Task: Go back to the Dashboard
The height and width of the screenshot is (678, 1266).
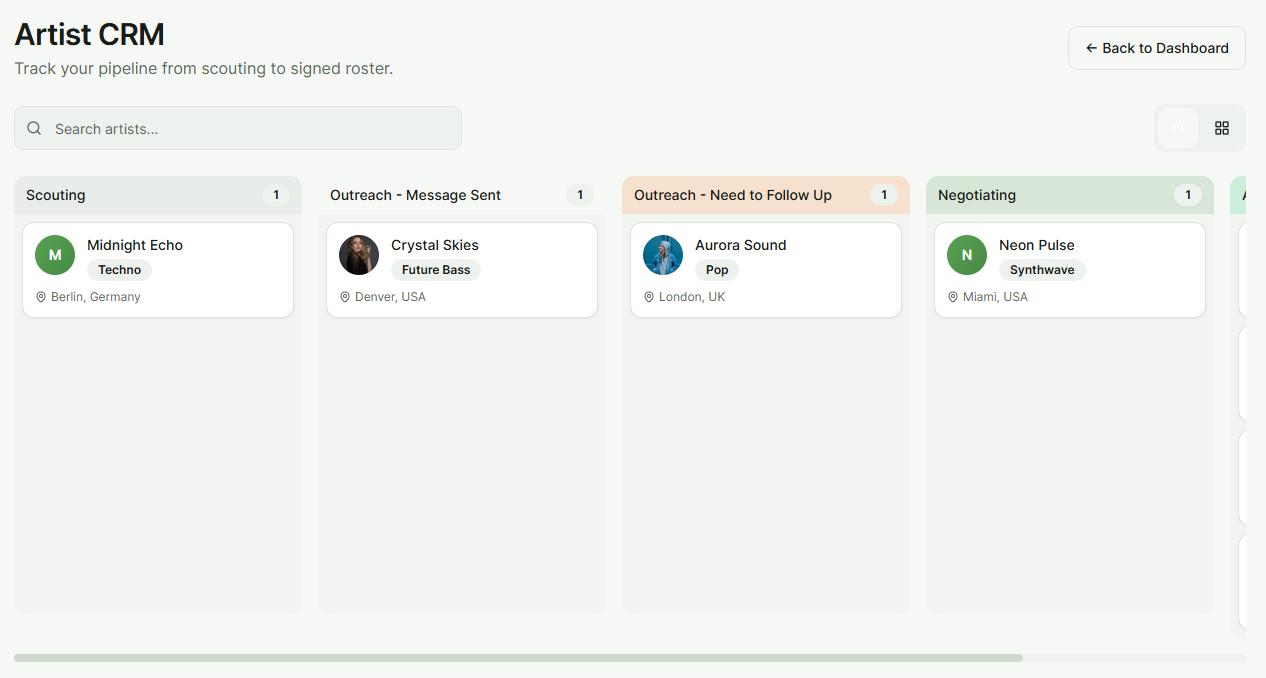Action: coord(1156,48)
